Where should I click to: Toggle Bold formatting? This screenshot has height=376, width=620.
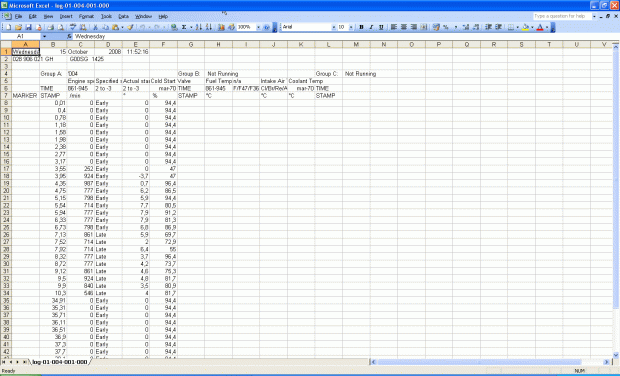361,27
